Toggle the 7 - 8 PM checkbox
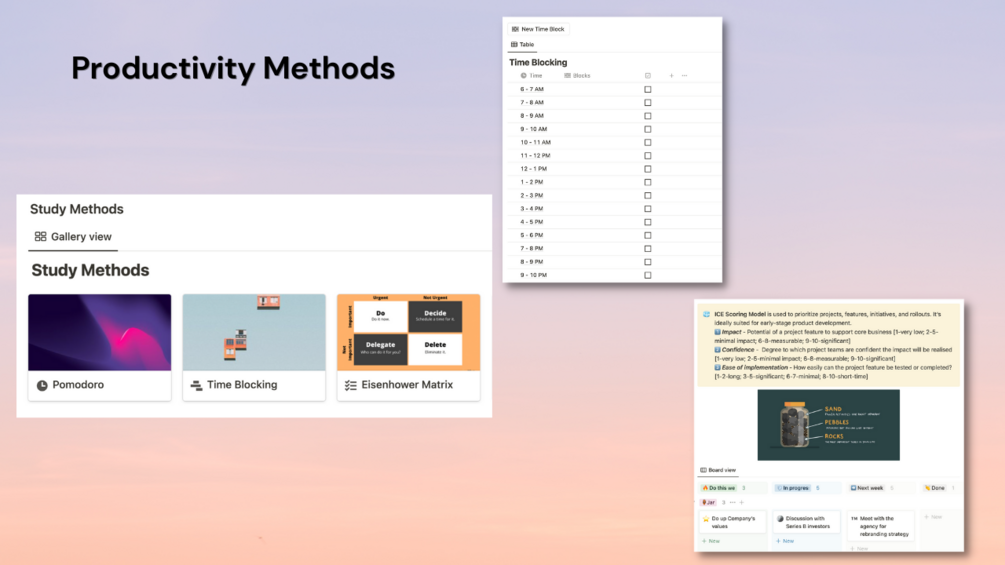Viewport: 1005px width, 565px height. [x=648, y=249]
